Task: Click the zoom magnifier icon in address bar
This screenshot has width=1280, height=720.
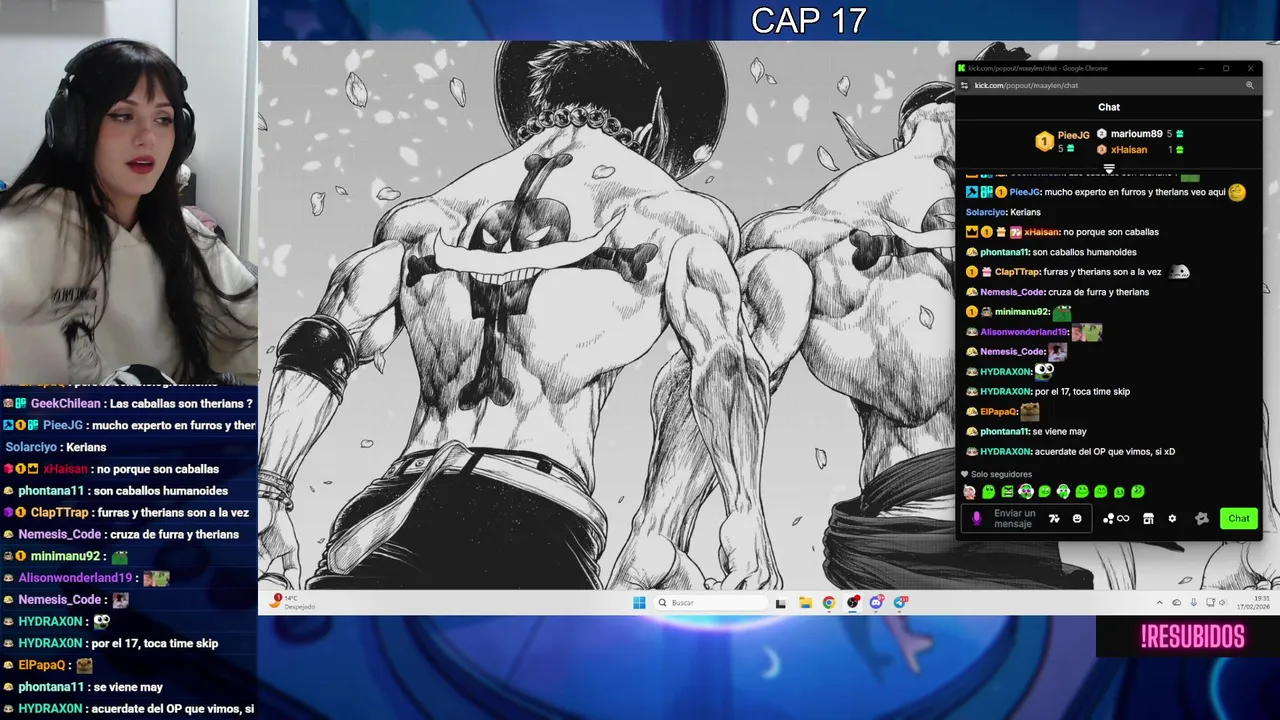Action: click(1249, 86)
